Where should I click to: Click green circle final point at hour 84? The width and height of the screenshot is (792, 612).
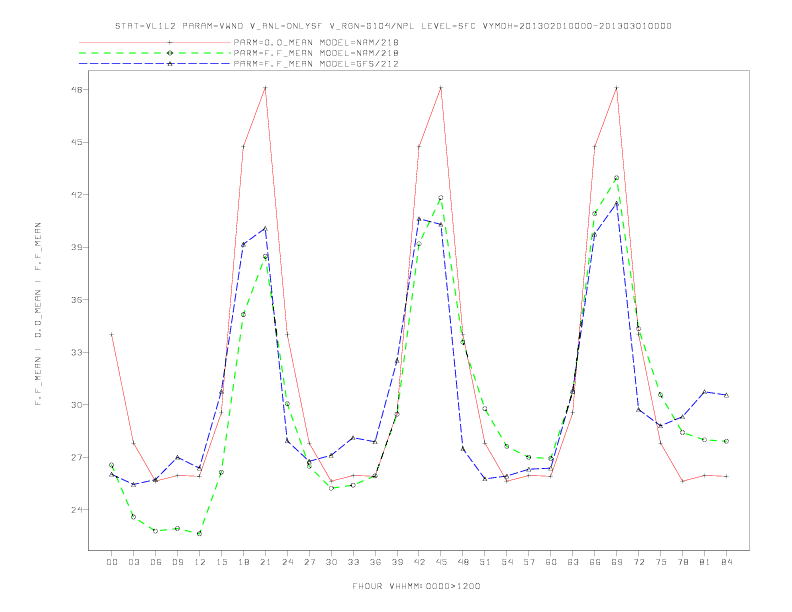pos(726,441)
